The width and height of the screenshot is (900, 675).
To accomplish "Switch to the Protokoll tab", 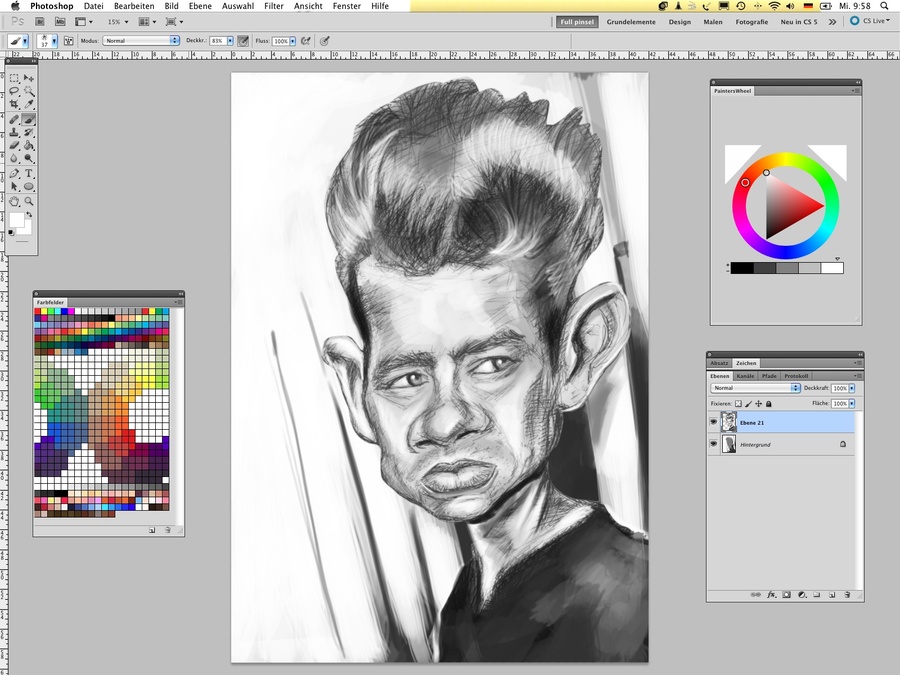I will pos(796,376).
